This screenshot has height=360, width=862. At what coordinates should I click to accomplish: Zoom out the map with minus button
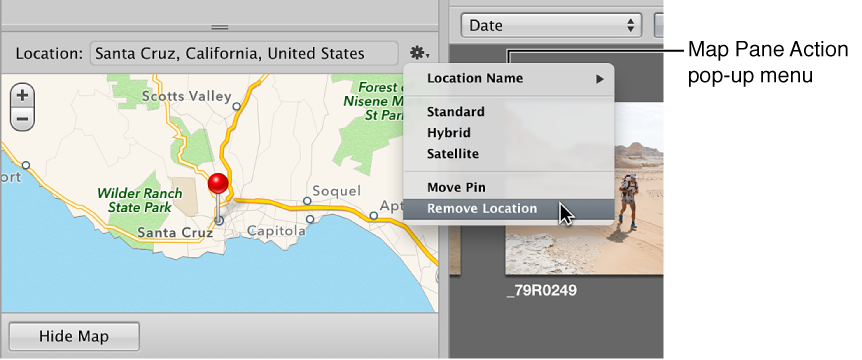tap(22, 119)
